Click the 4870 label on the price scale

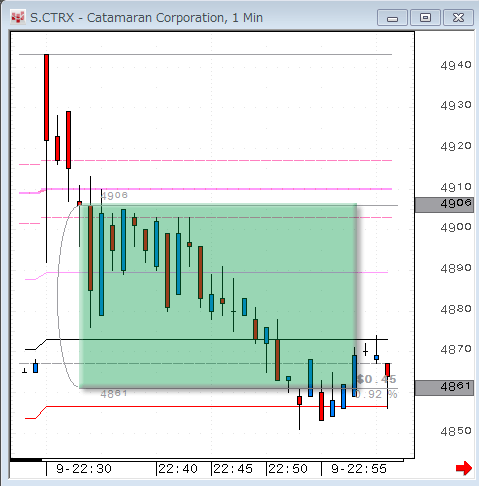coord(456,350)
